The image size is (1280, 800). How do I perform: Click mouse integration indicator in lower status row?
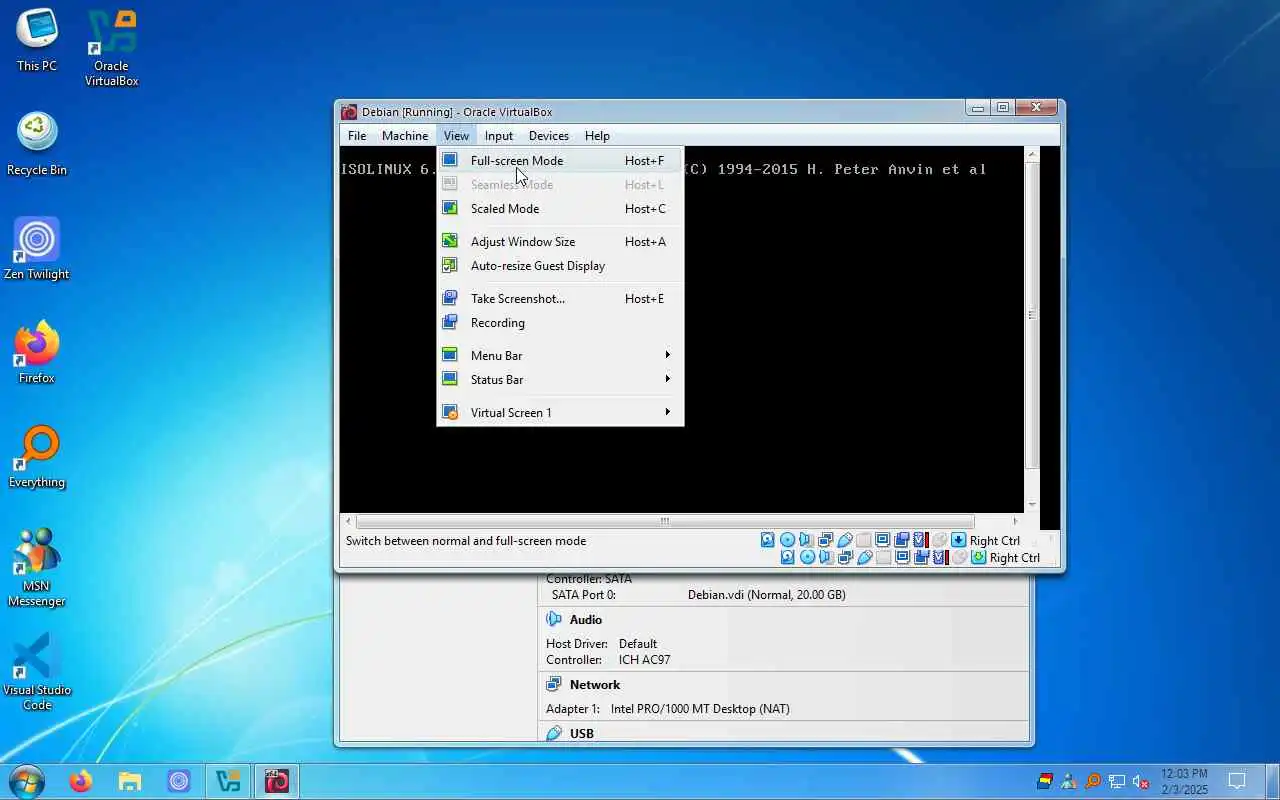[x=959, y=558]
